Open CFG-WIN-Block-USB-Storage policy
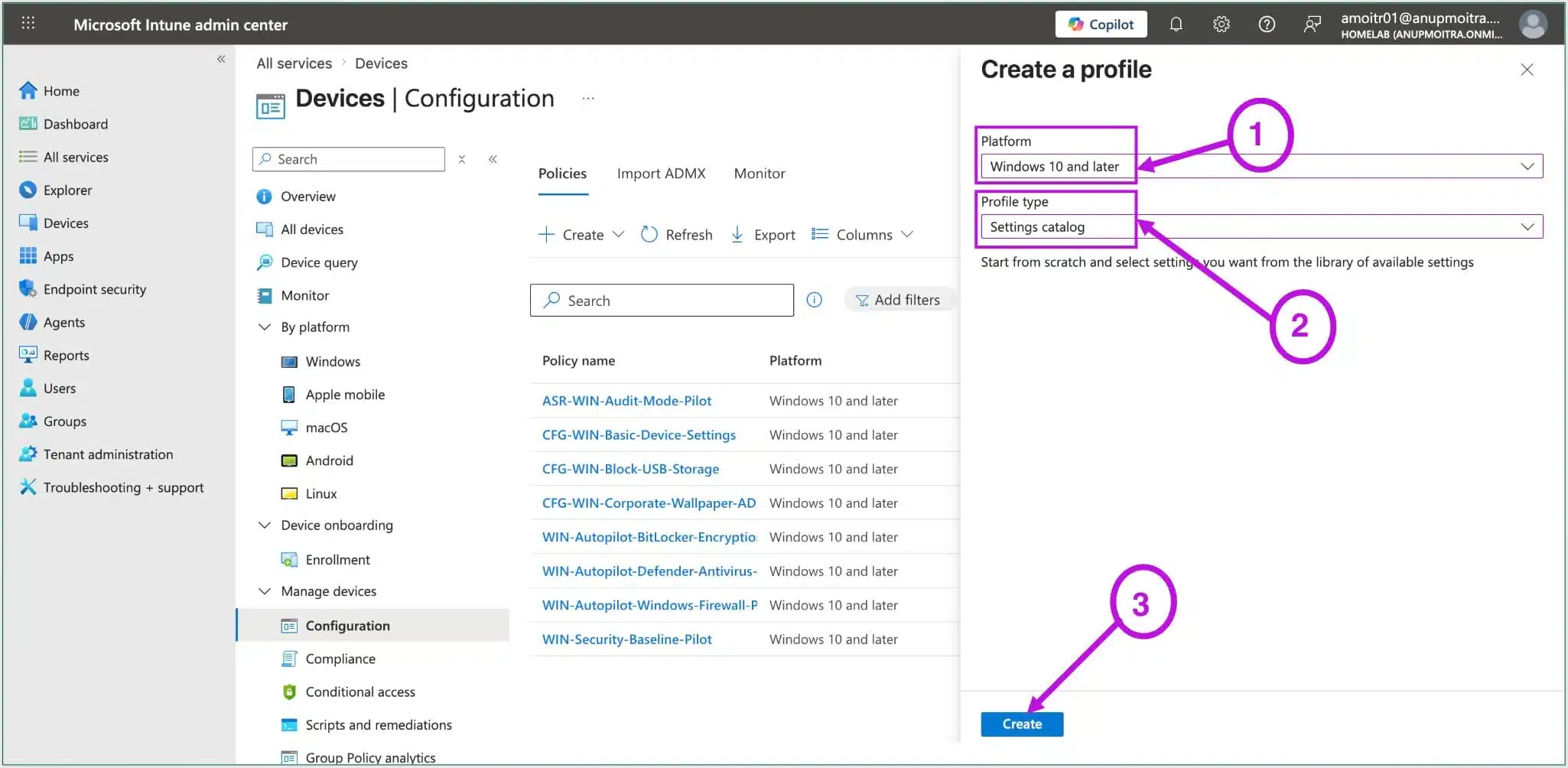Screen dimensions: 1568x768 (630, 469)
